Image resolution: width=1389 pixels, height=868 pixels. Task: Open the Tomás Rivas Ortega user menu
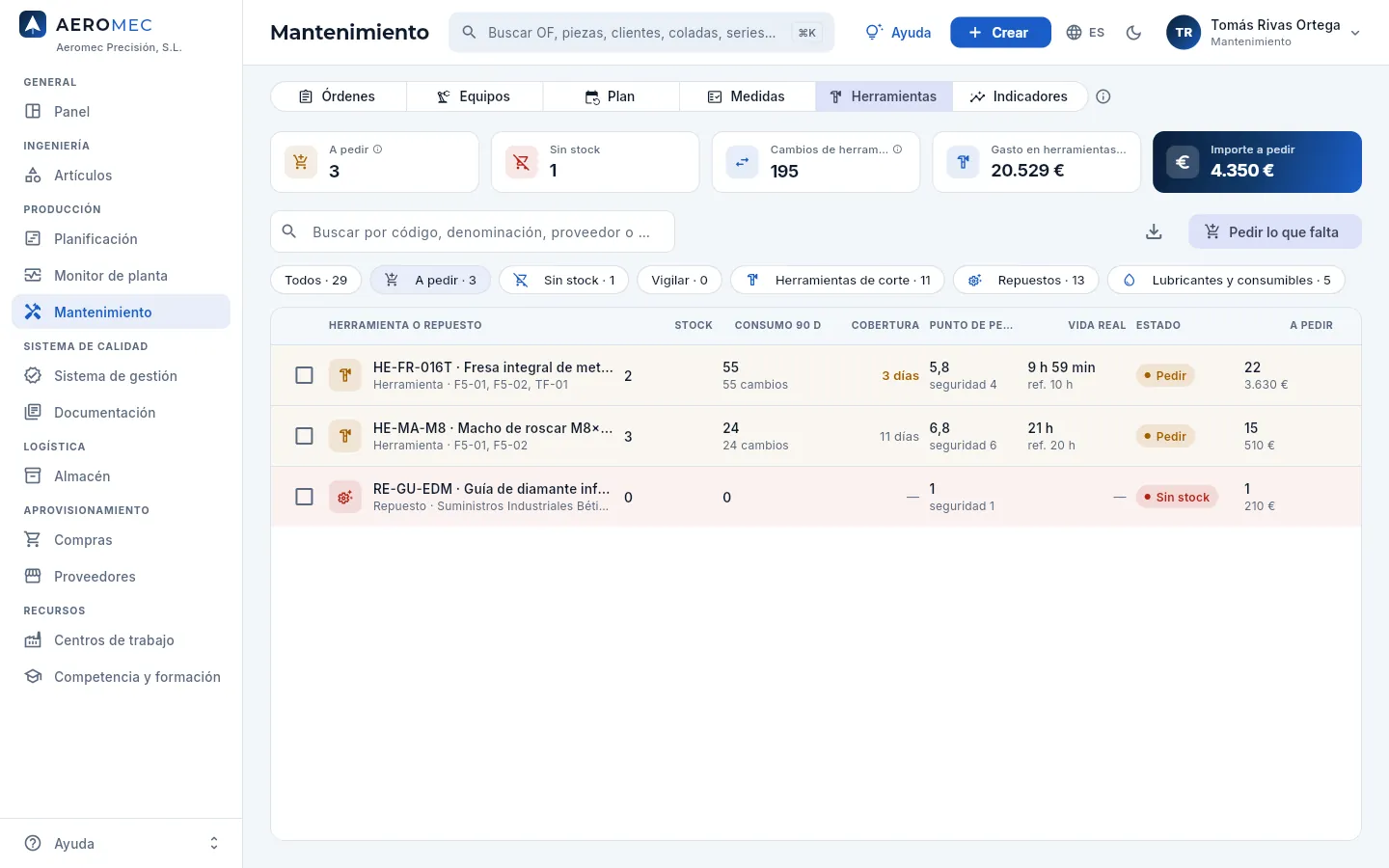point(1264,33)
